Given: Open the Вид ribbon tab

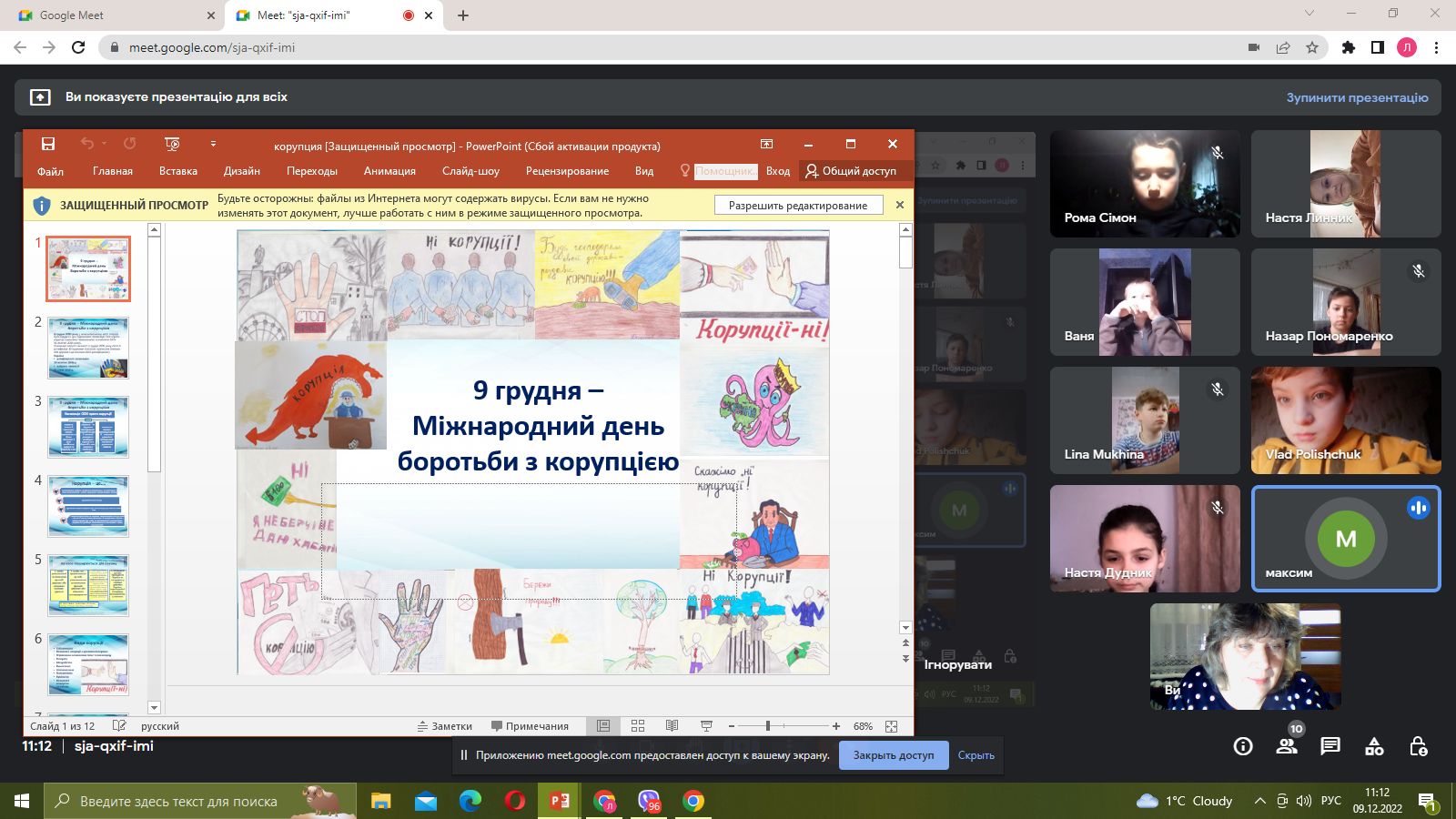Looking at the screenshot, I should point(644,171).
